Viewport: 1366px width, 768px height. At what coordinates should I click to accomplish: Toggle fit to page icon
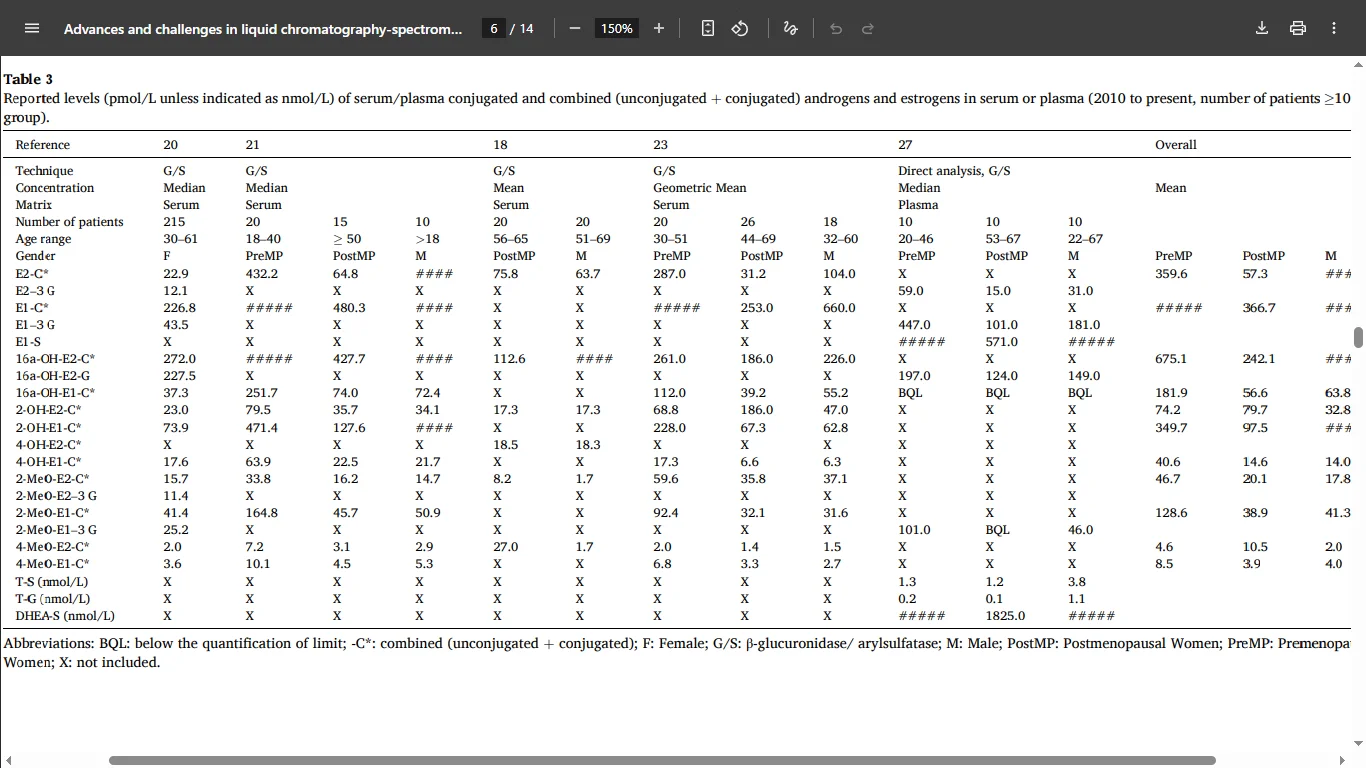click(x=708, y=28)
